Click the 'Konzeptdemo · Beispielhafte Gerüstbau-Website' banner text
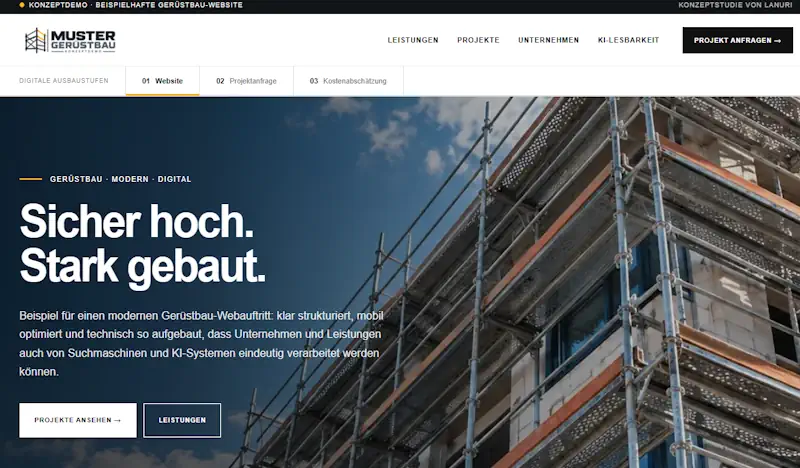 click(x=136, y=5)
